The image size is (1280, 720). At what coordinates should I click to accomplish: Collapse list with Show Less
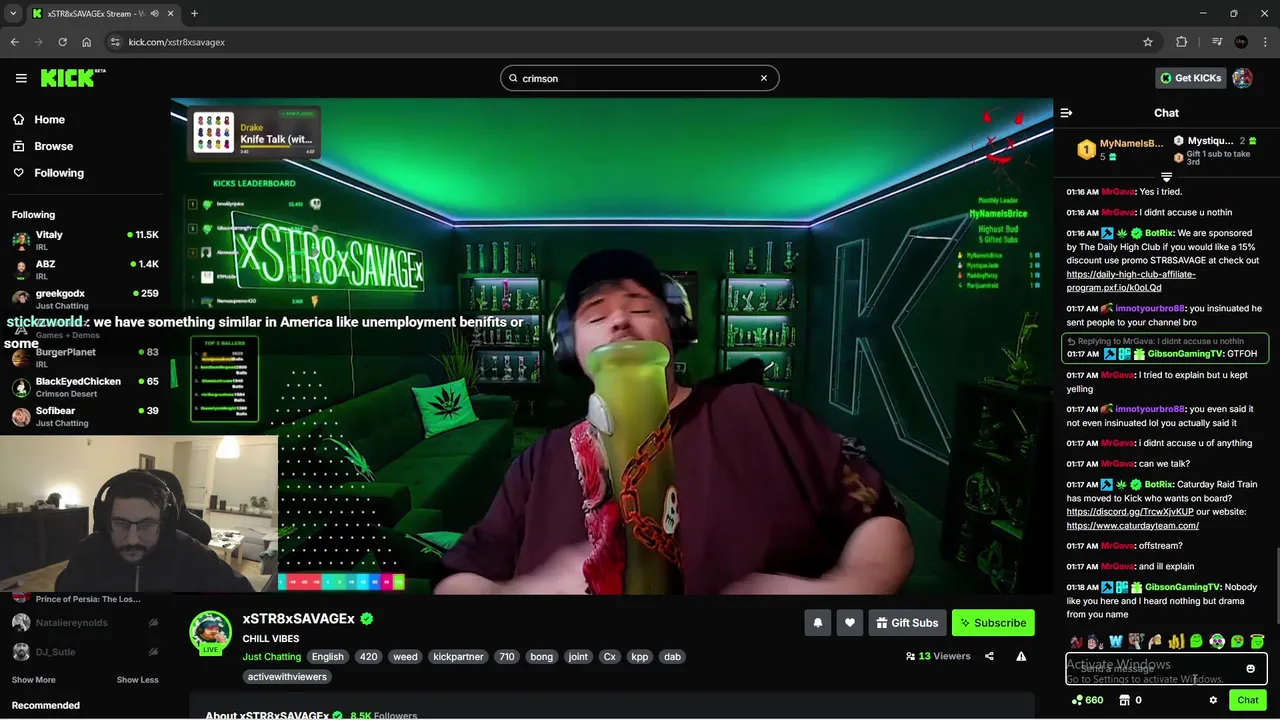[x=137, y=680]
